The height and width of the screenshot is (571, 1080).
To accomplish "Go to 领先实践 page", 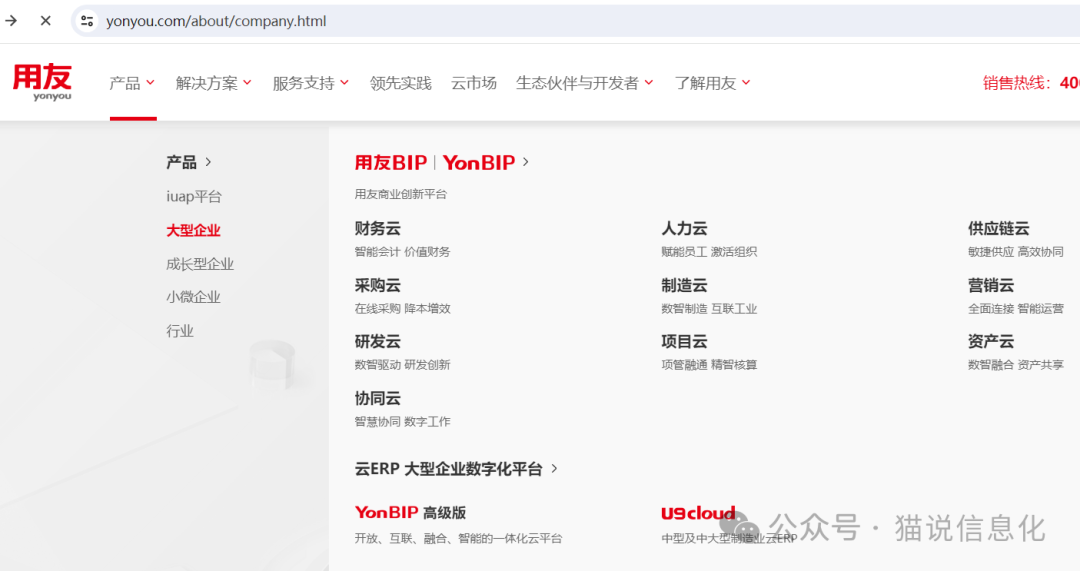I will (400, 83).
